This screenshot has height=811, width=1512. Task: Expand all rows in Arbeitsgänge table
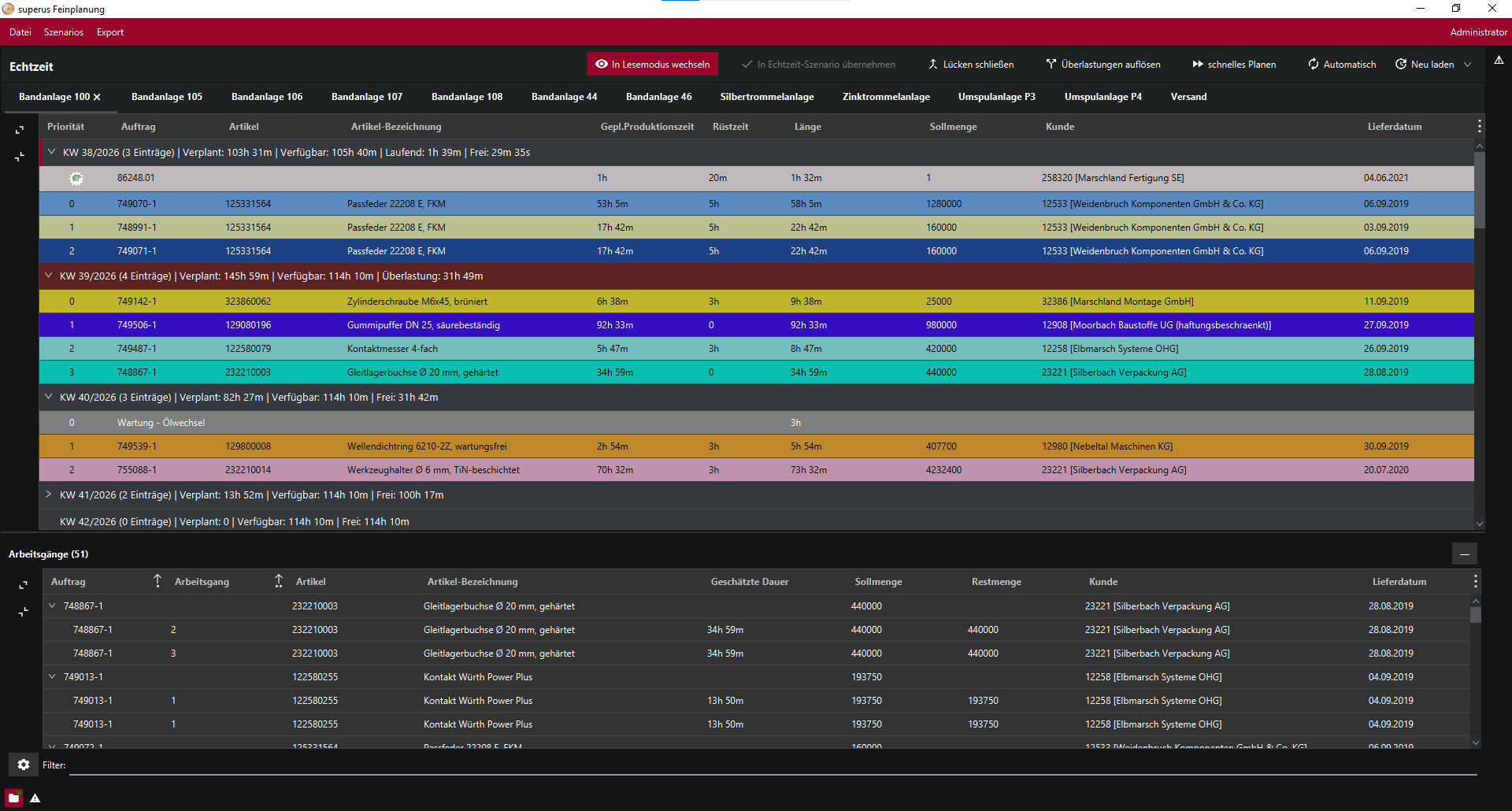coord(23,585)
